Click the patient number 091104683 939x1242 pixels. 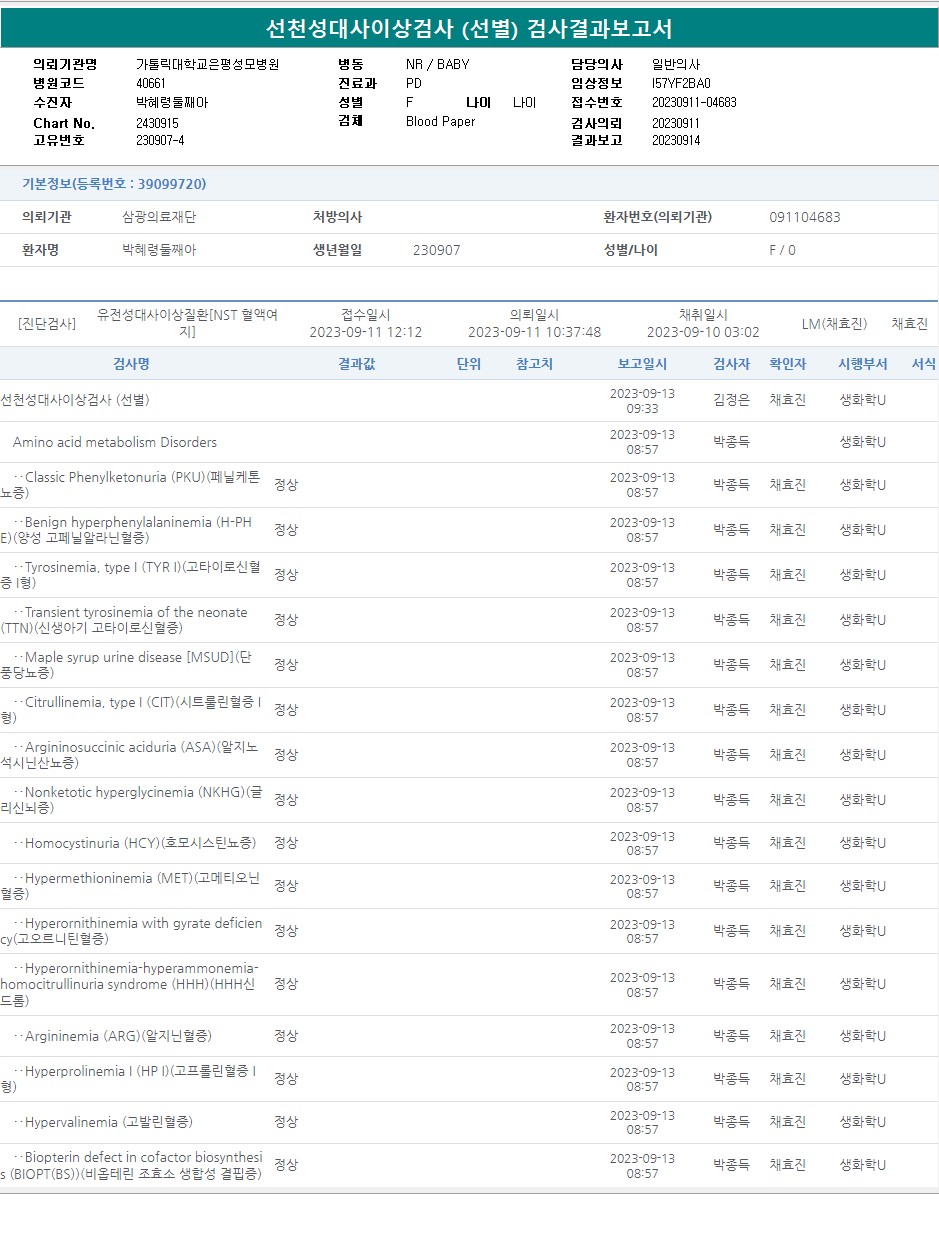(x=805, y=217)
